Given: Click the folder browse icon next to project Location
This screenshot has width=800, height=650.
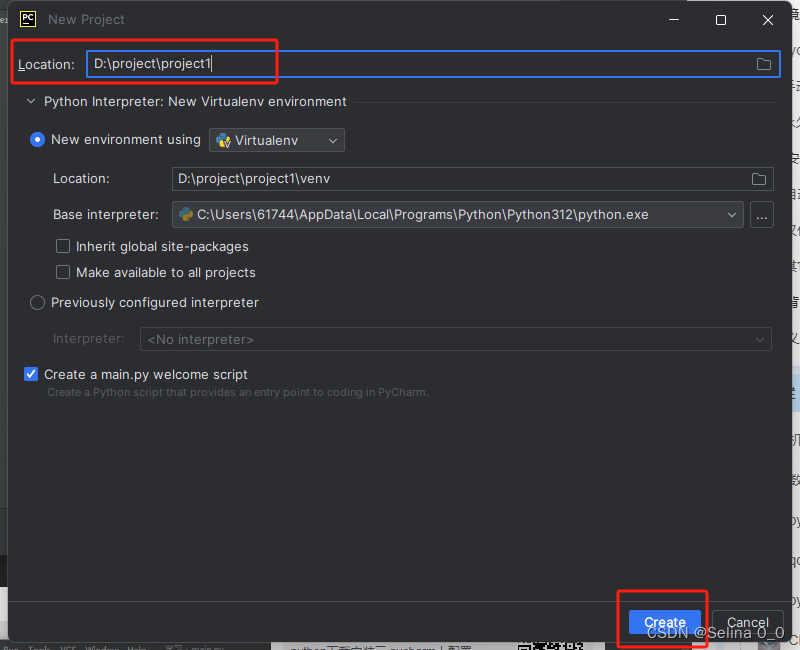Looking at the screenshot, I should (x=764, y=63).
